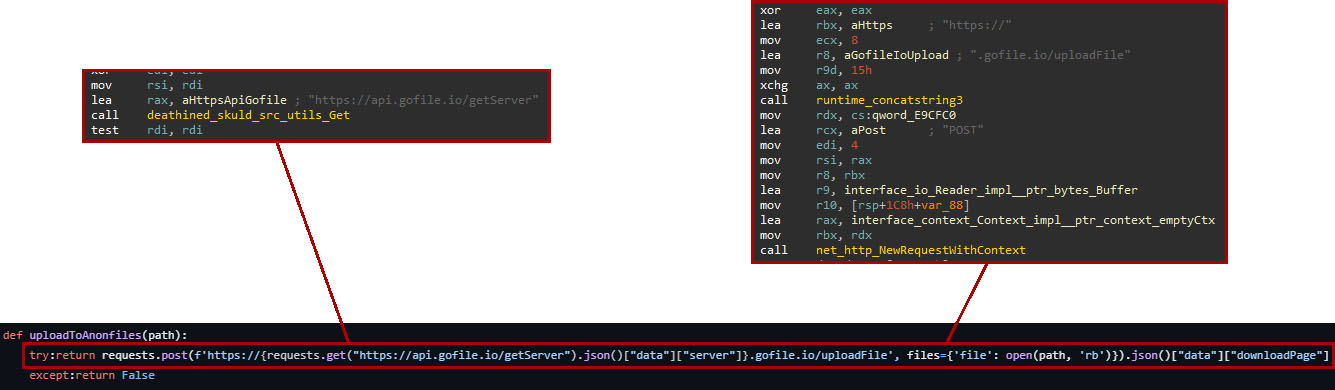This screenshot has height=390, width=1335.
Task: Click the line 'test rdi, rdi'
Action: coord(146,131)
